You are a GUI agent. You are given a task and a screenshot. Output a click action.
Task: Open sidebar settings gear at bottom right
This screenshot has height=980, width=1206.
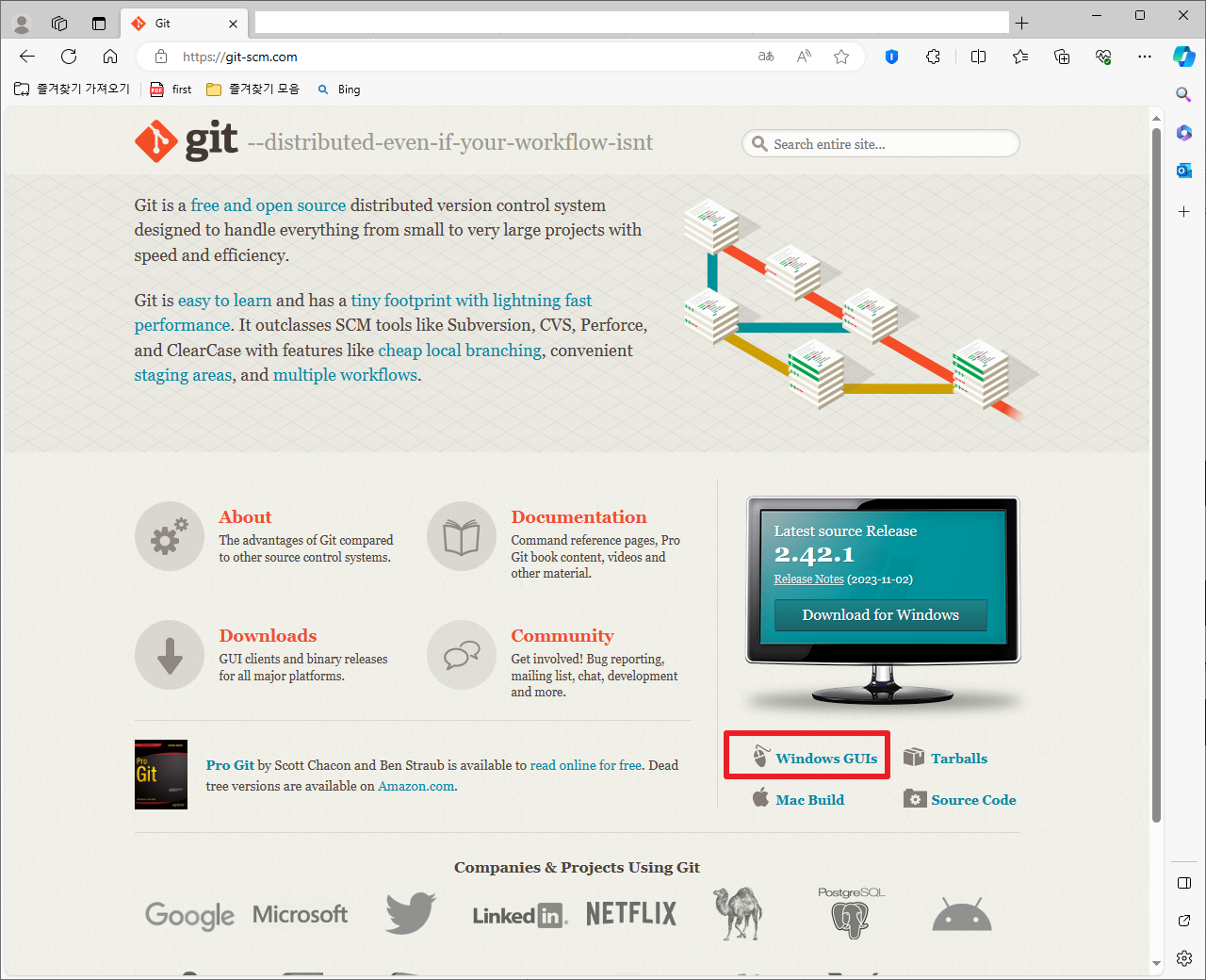[x=1184, y=958]
